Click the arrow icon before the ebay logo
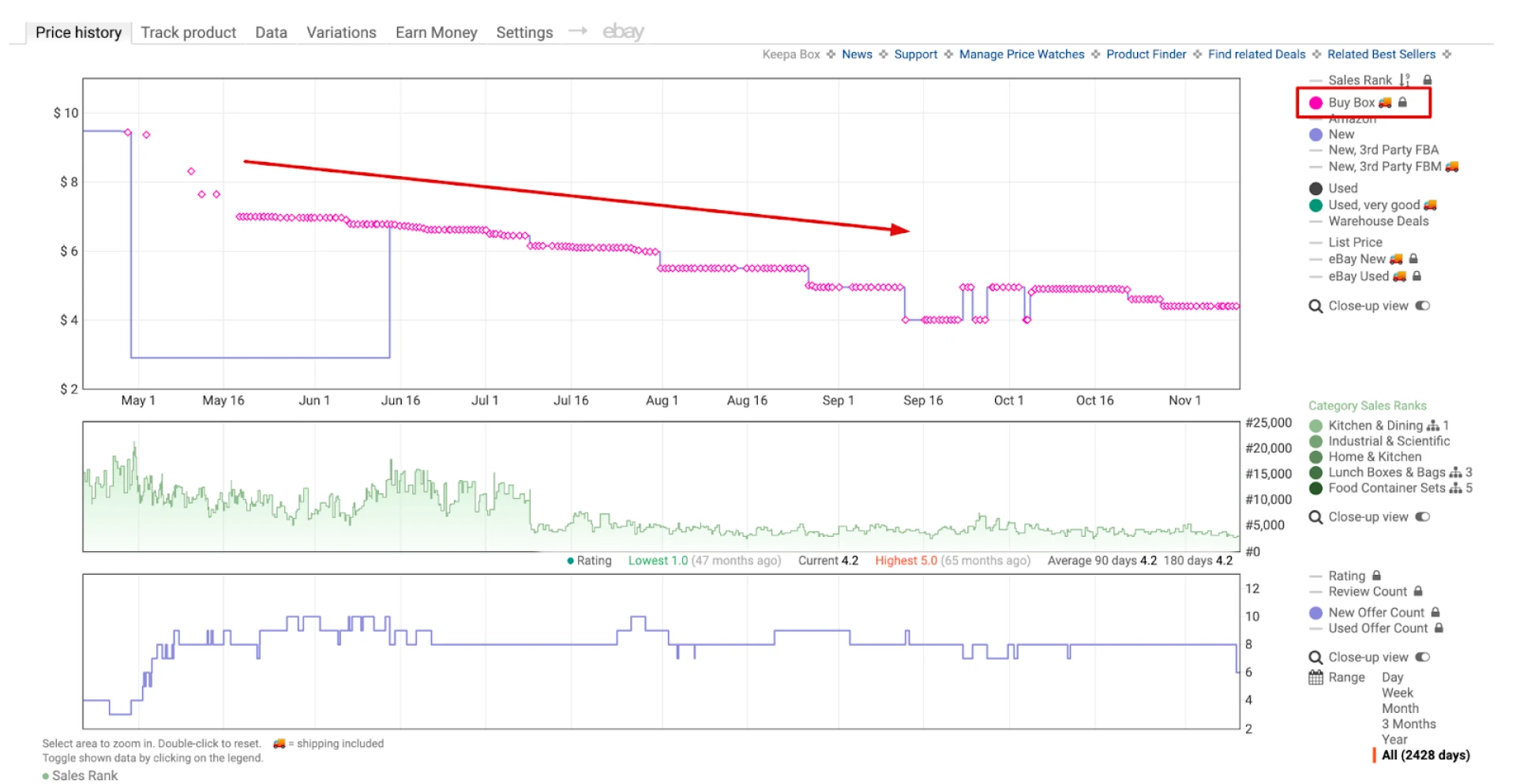Screen dimensions: 1516x784 click(x=579, y=31)
